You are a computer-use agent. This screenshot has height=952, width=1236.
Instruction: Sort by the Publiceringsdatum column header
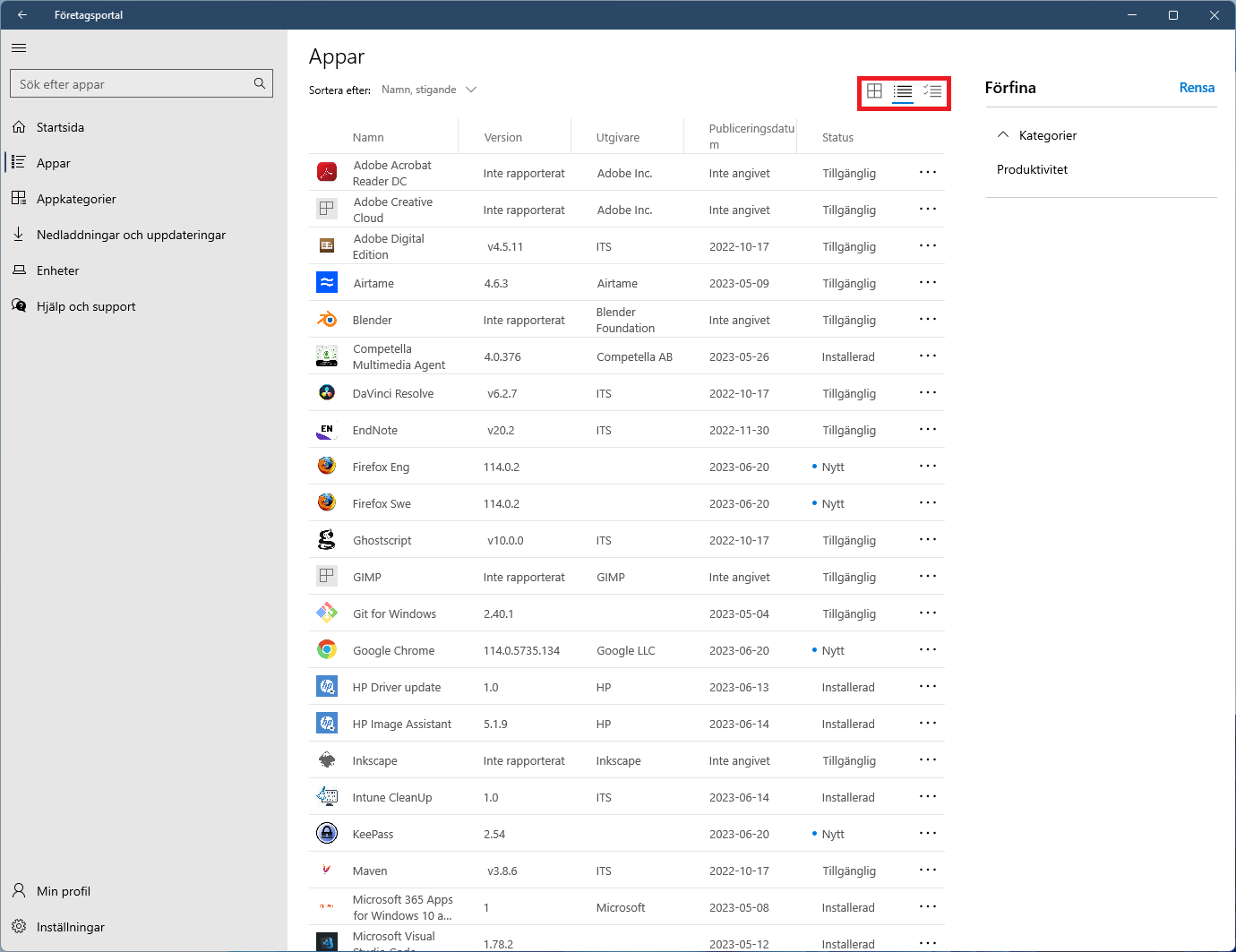point(751,136)
